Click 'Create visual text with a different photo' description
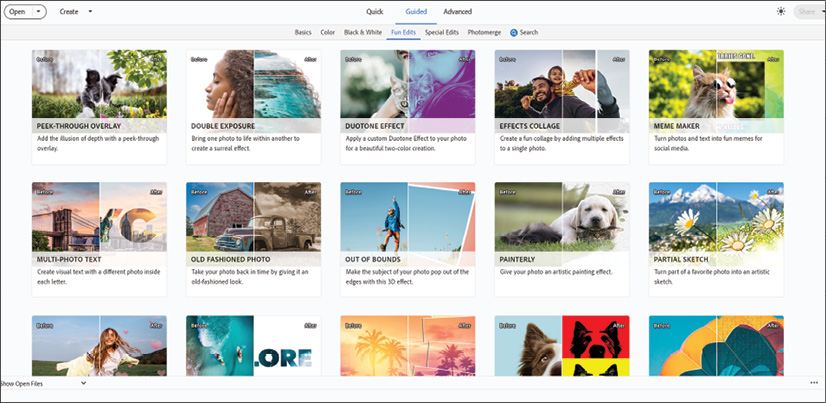 point(99,277)
